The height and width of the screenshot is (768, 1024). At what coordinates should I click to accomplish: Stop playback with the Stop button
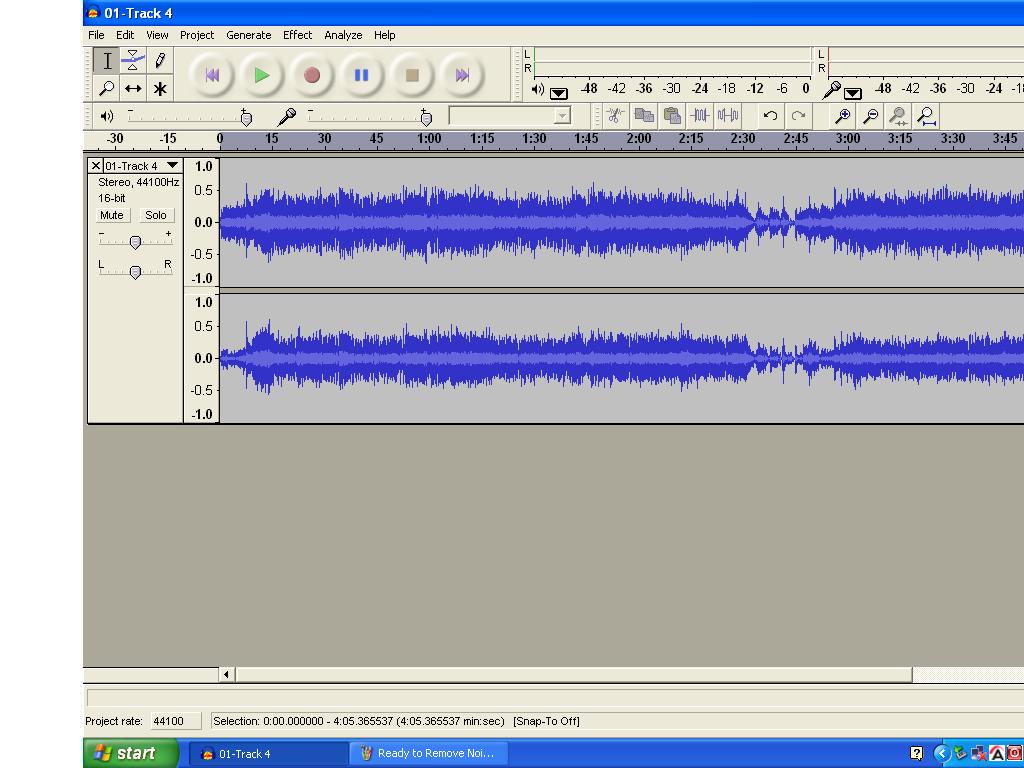[x=411, y=75]
